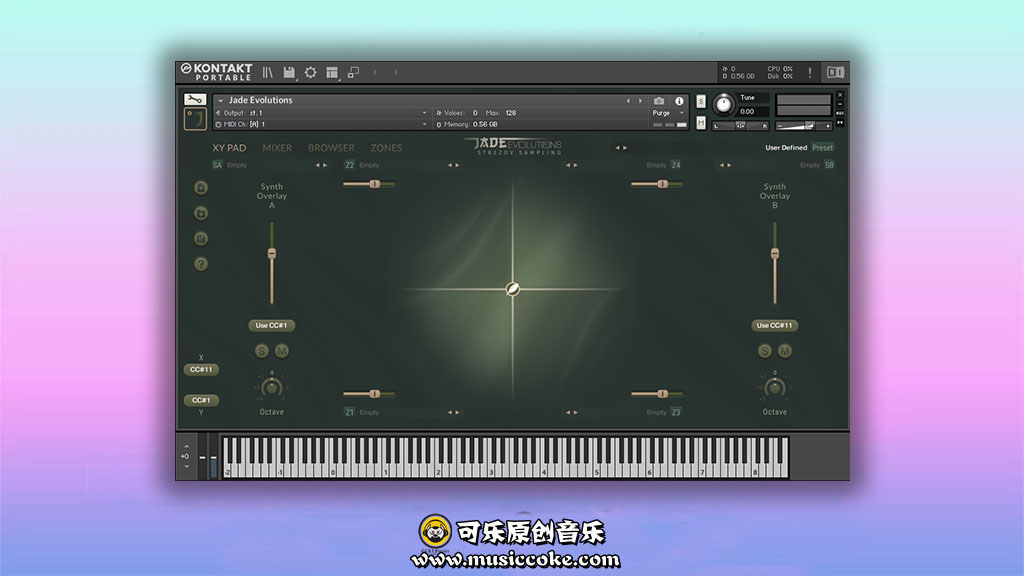Image resolution: width=1024 pixels, height=576 pixels.
Task: Click the save preset disk icon
Action: [201, 239]
